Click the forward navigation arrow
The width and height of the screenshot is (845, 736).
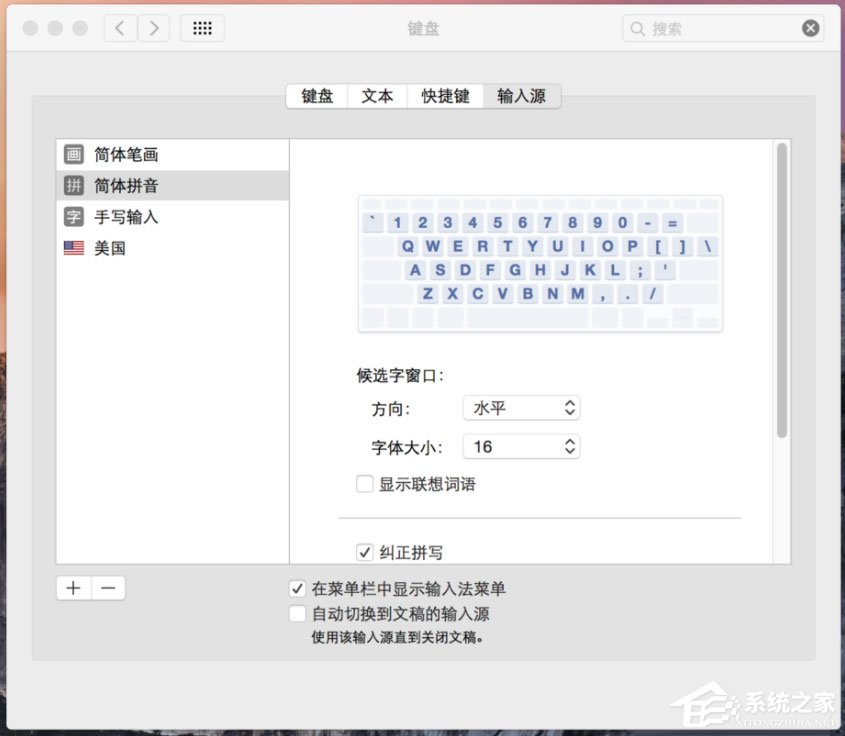(x=154, y=28)
